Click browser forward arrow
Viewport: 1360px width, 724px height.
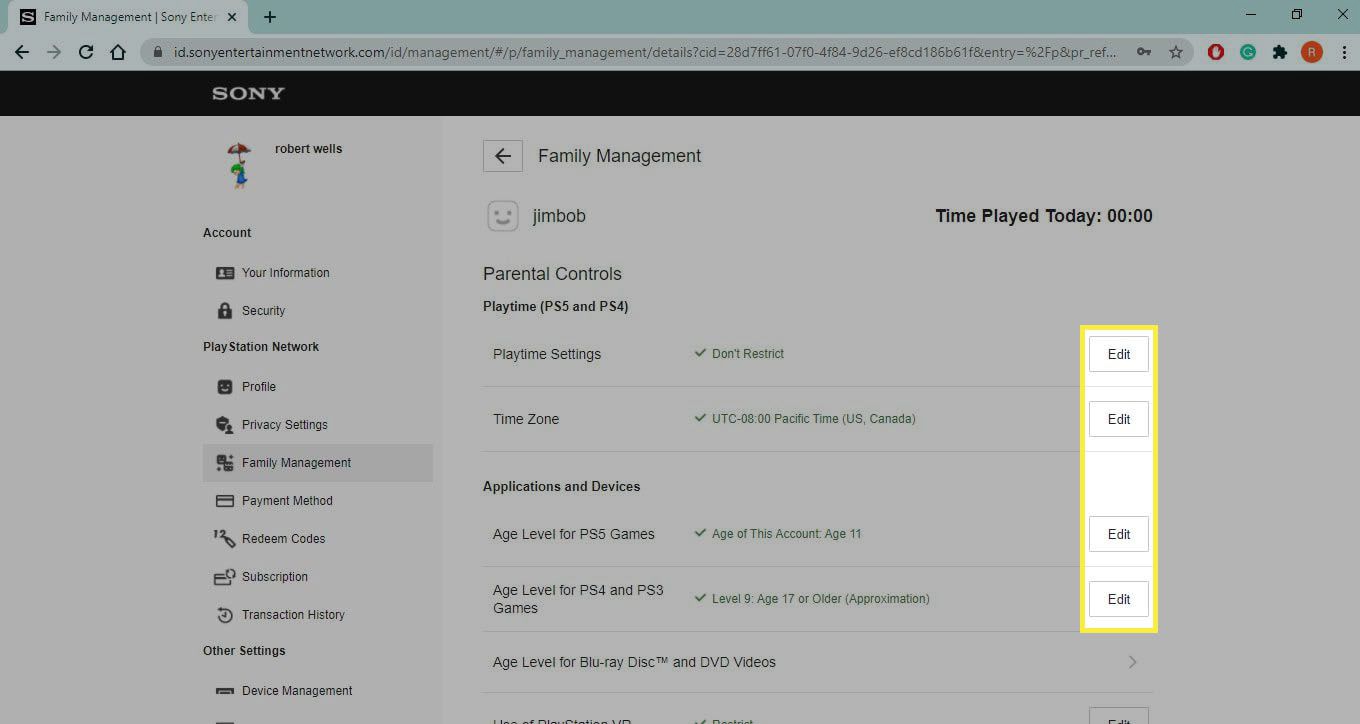pyautogui.click(x=54, y=52)
